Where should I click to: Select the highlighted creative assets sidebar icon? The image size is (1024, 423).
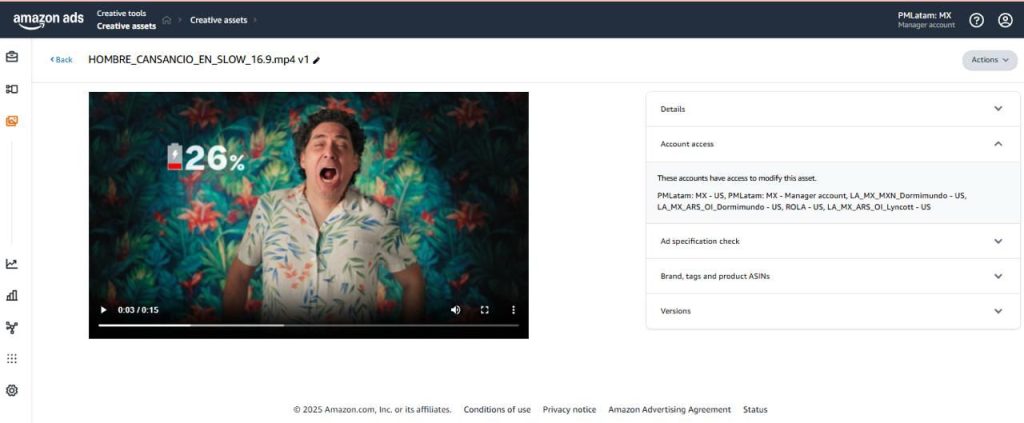[12, 121]
